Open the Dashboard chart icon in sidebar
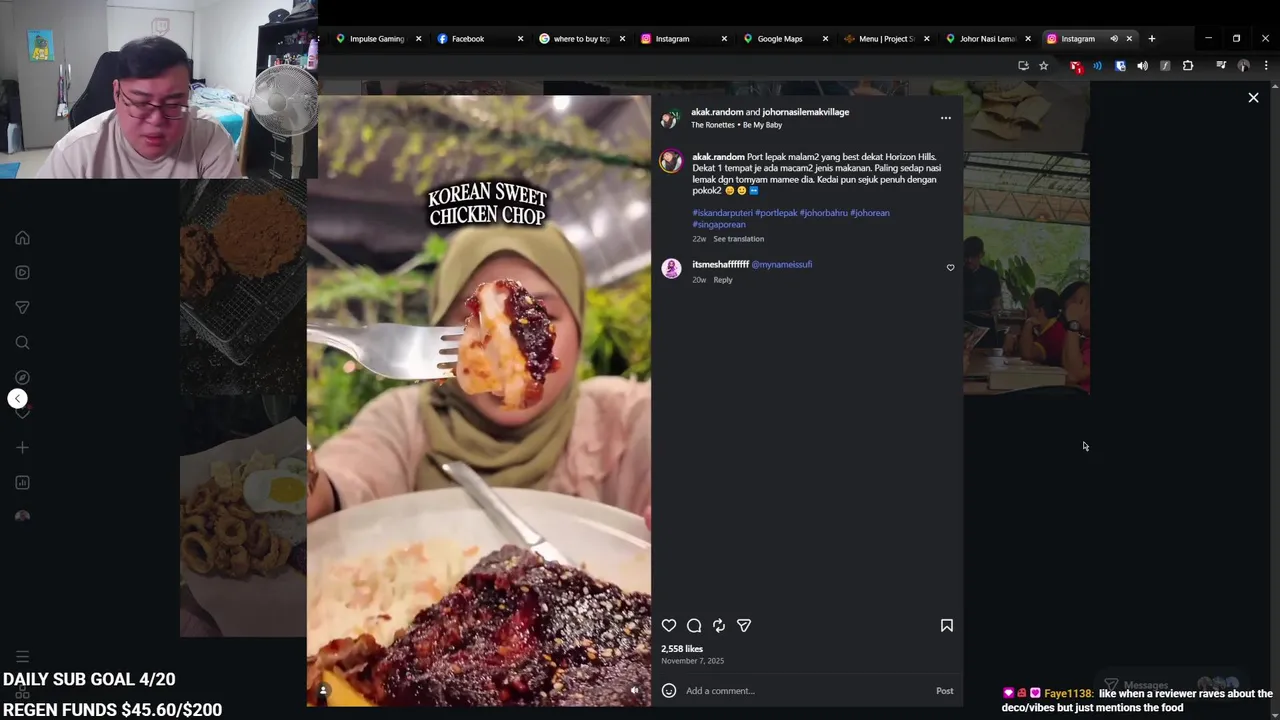 pos(22,482)
